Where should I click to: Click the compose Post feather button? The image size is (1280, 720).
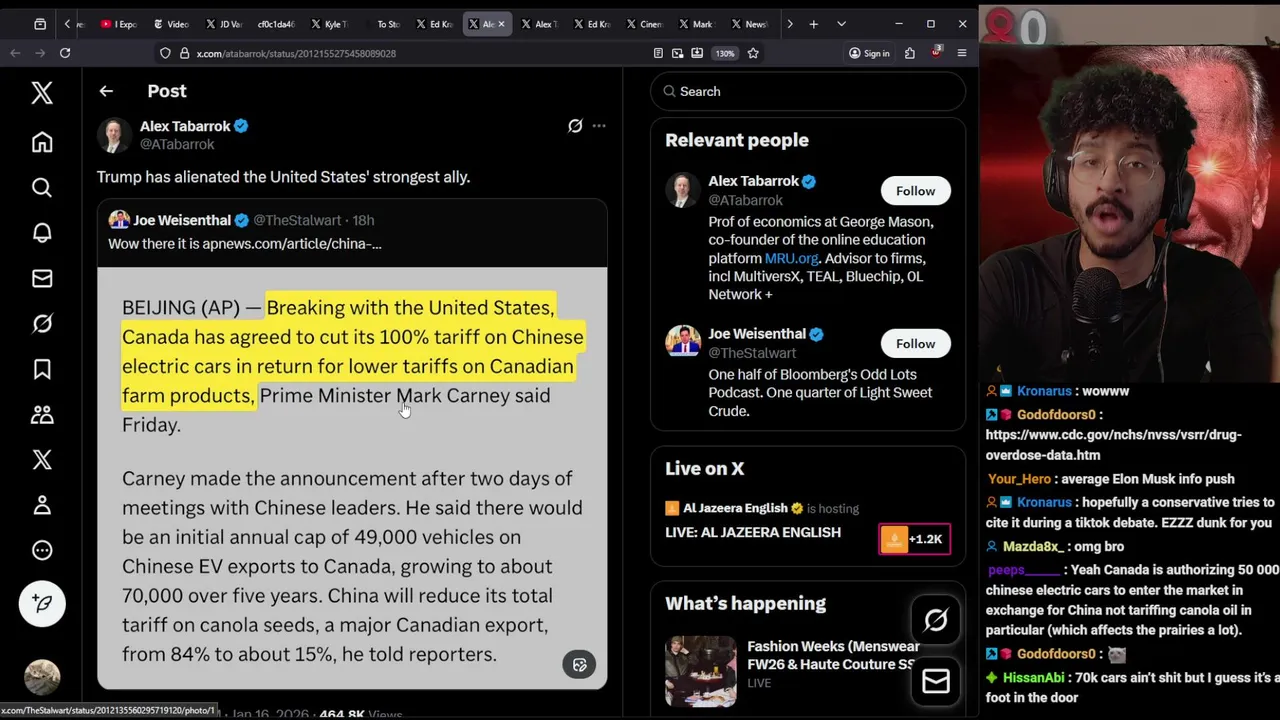click(42, 603)
